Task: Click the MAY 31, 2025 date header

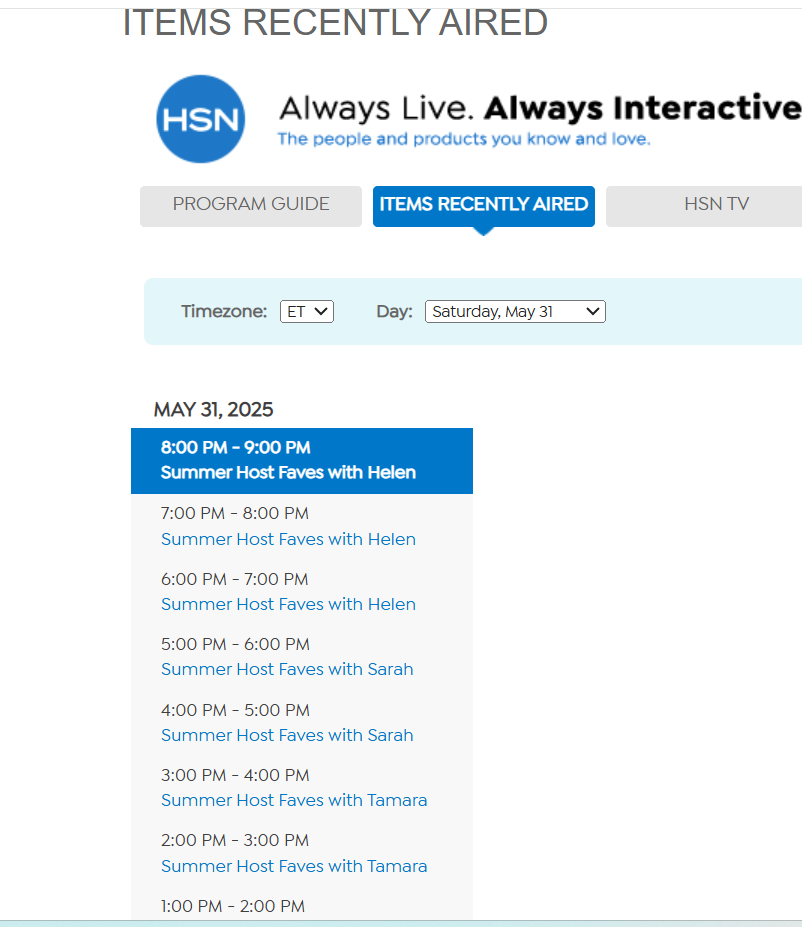Action: click(x=213, y=409)
